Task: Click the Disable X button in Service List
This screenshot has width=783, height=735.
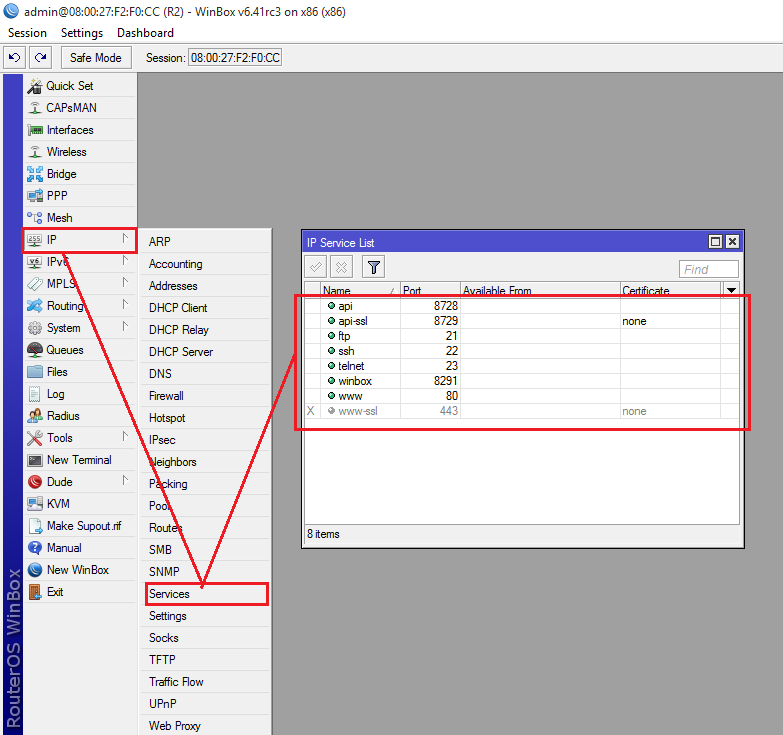Action: (x=342, y=267)
